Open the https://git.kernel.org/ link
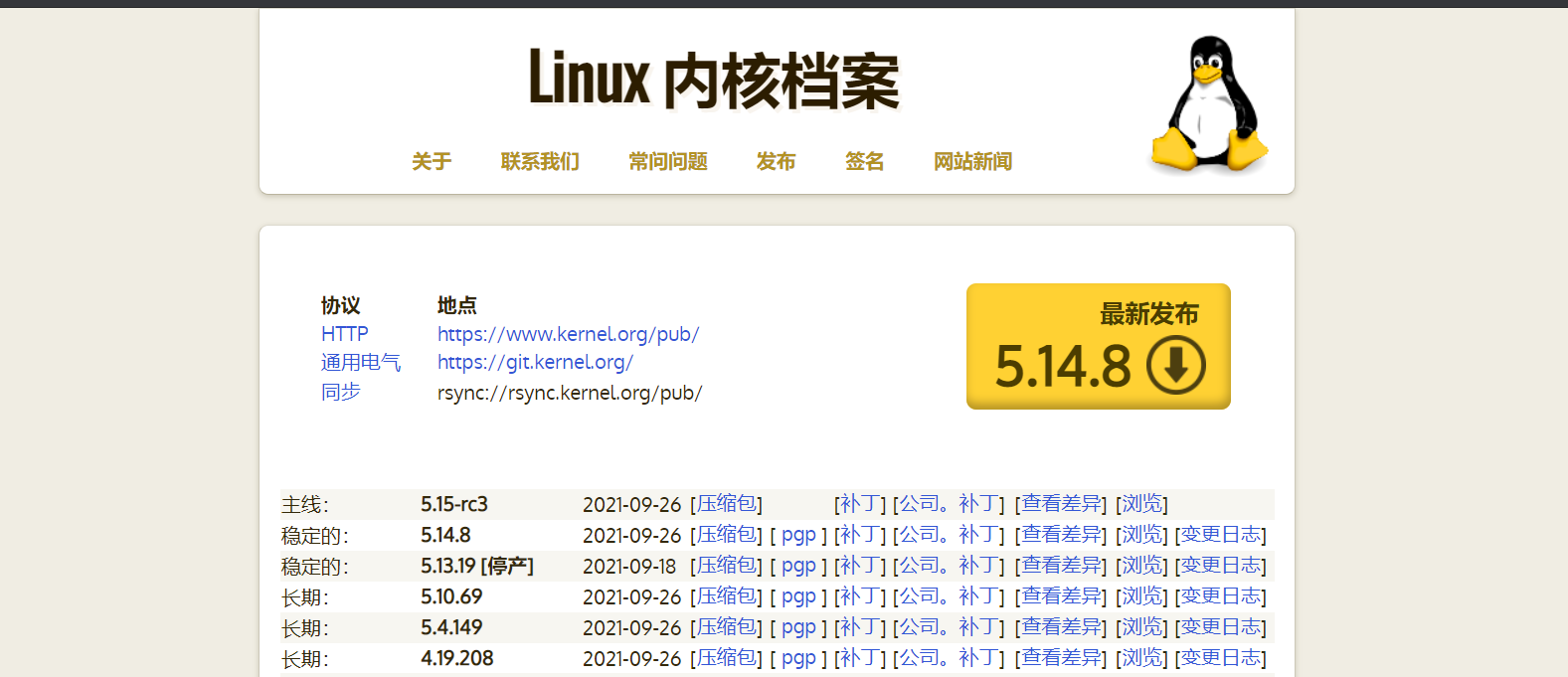1568x677 pixels. click(535, 363)
